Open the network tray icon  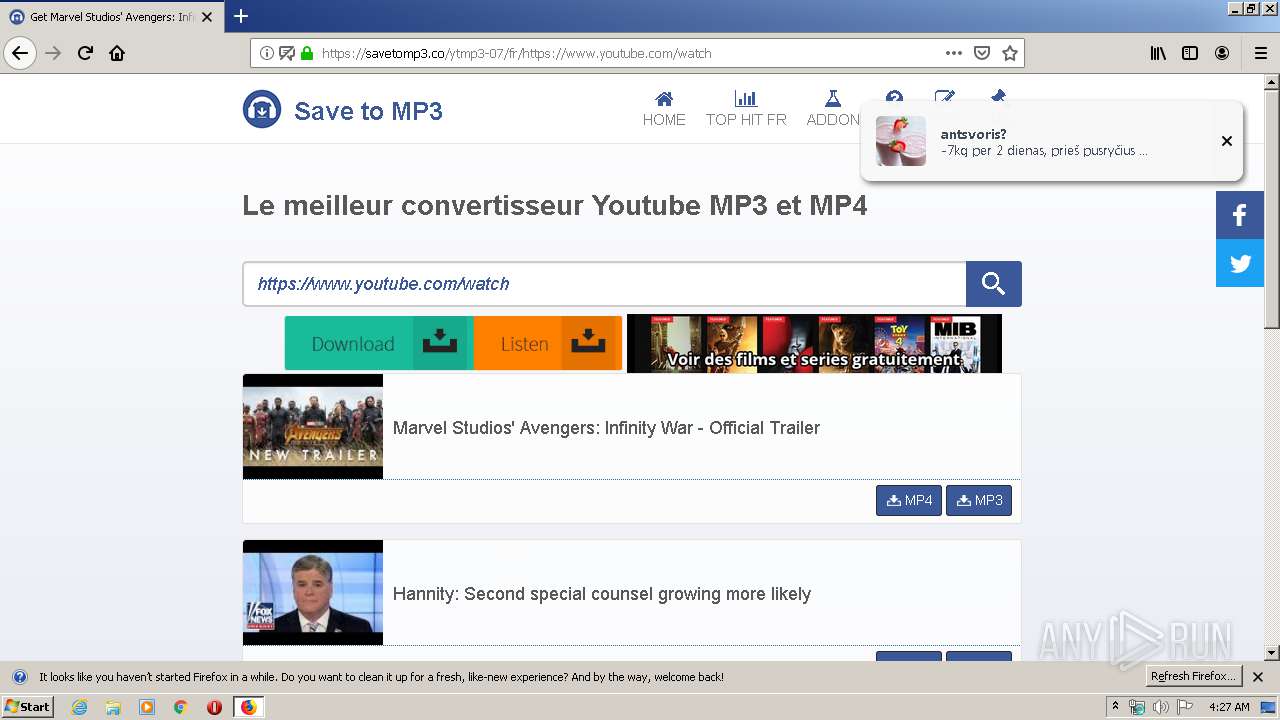pos(1137,707)
